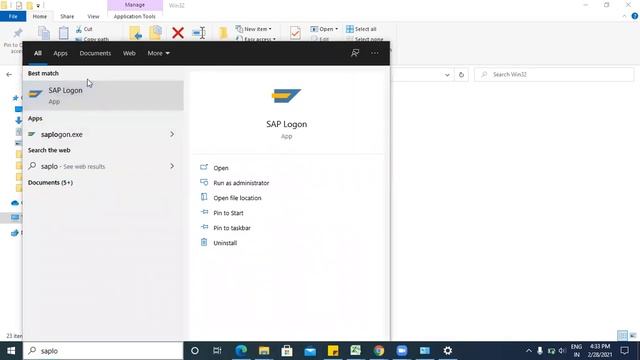Open Task View in taskbar
The image size is (640, 360).
[217, 351]
